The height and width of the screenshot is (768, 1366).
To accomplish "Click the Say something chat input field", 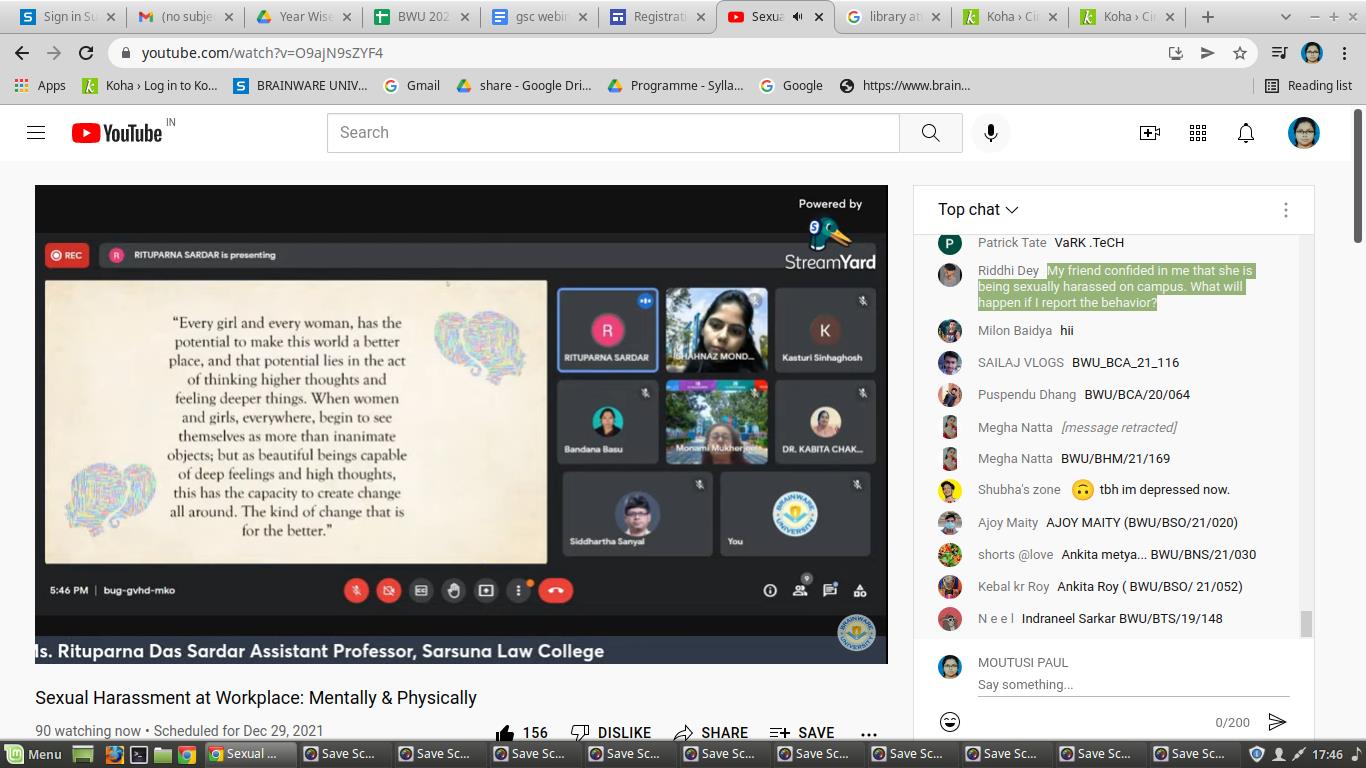I will pyautogui.click(x=1130, y=684).
